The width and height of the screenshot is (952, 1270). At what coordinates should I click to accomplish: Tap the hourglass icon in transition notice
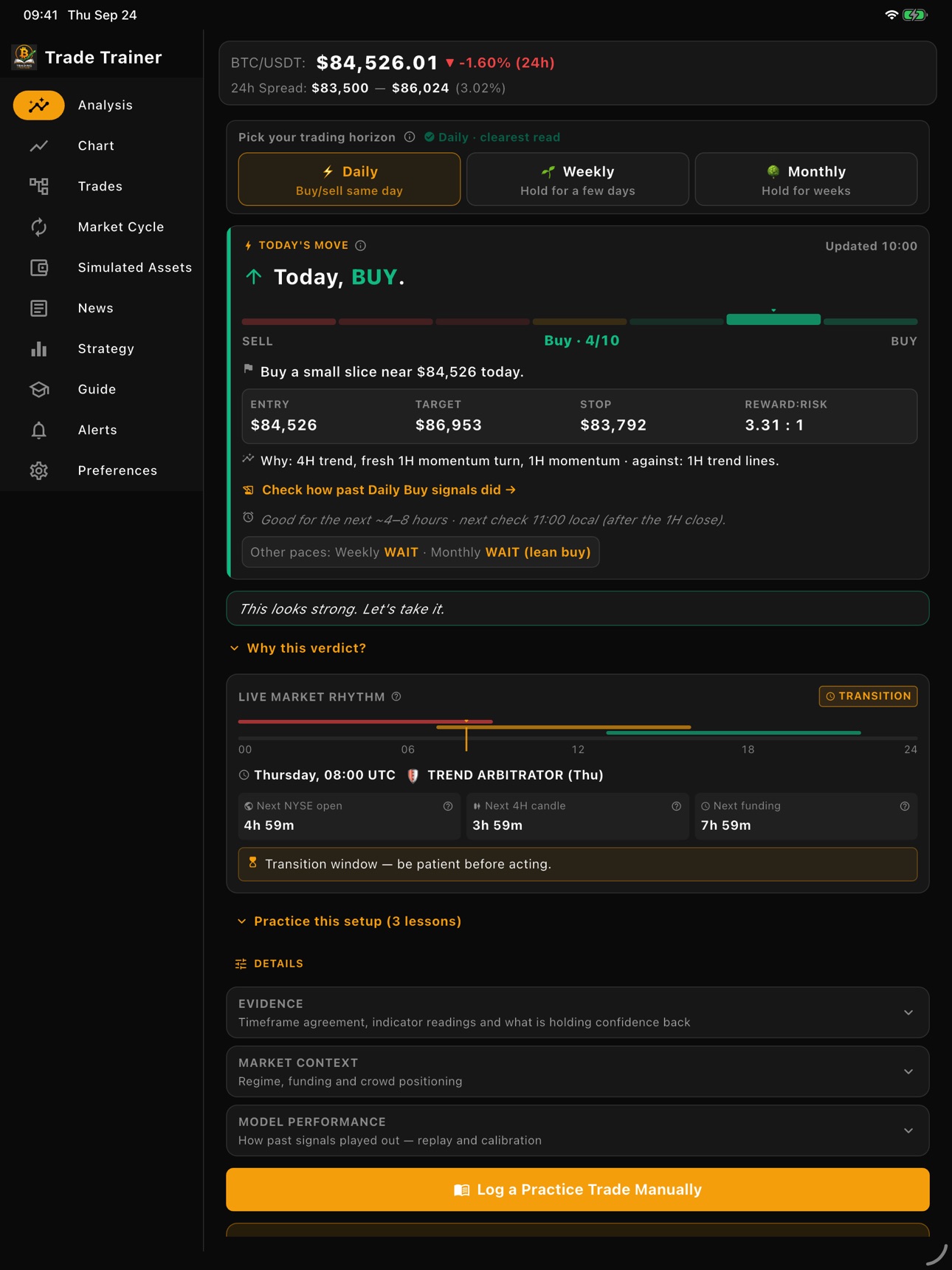point(253,862)
